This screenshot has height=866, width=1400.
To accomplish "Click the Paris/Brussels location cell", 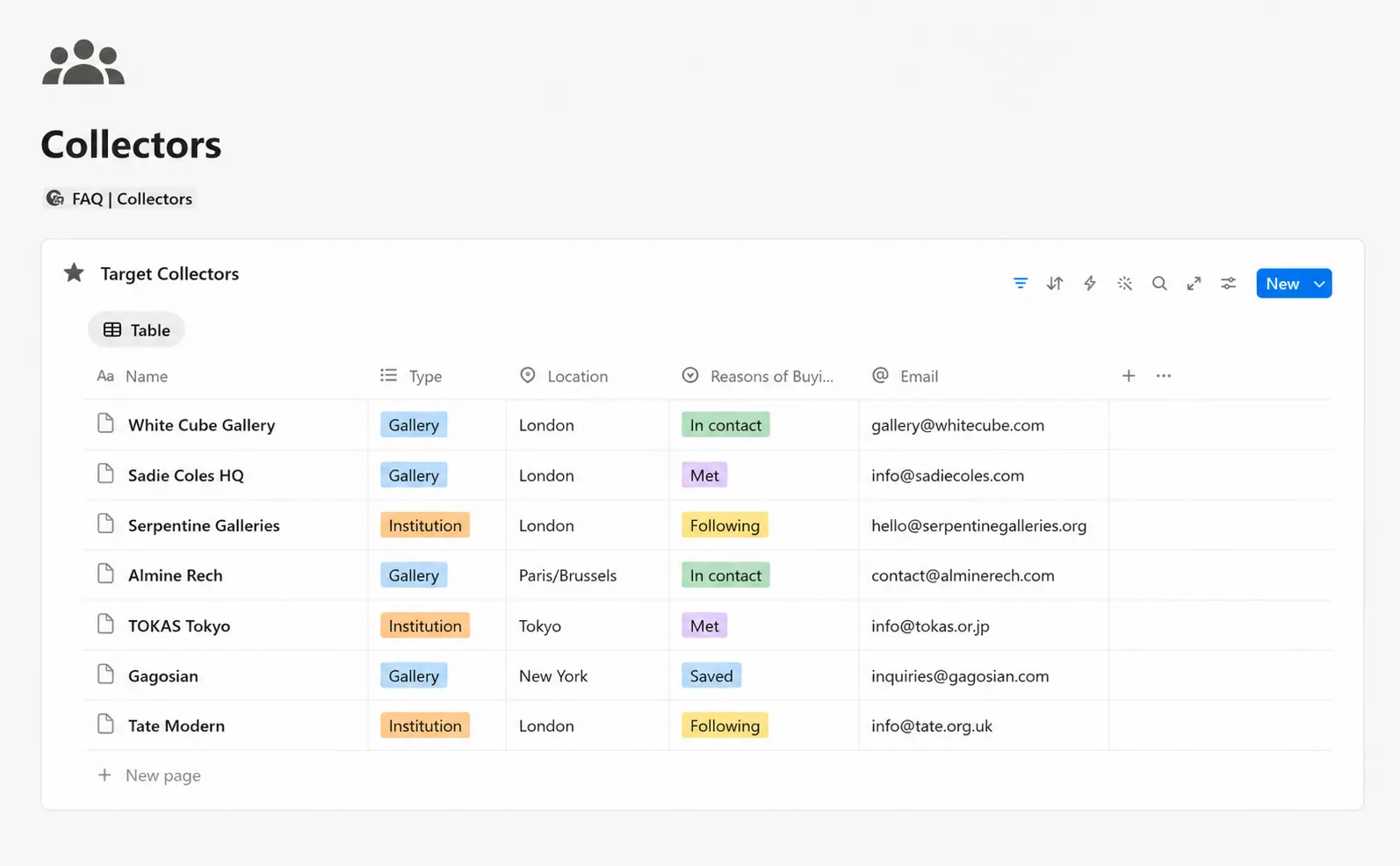I will coord(567,575).
